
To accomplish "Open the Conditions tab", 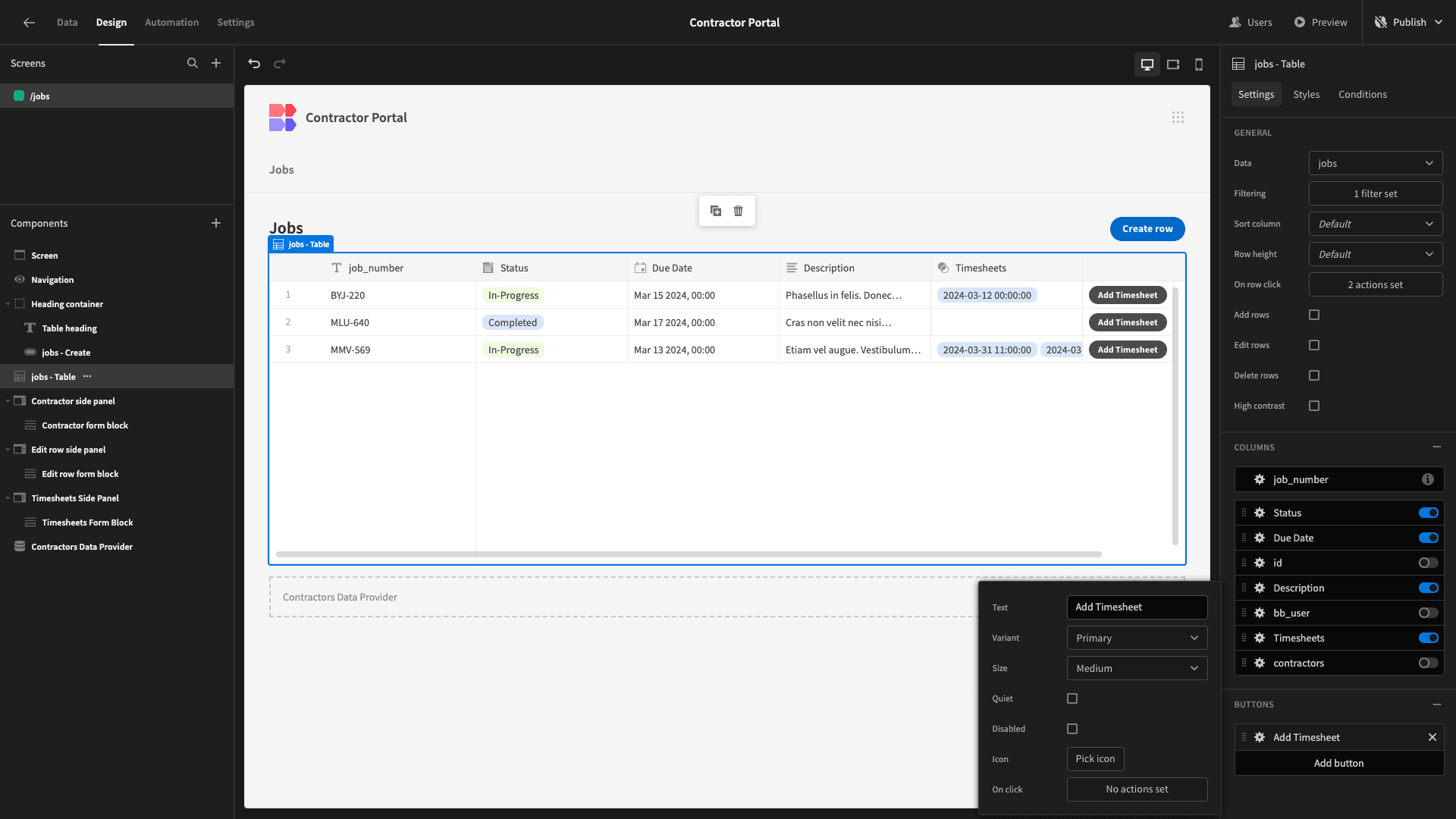I will (x=1362, y=95).
